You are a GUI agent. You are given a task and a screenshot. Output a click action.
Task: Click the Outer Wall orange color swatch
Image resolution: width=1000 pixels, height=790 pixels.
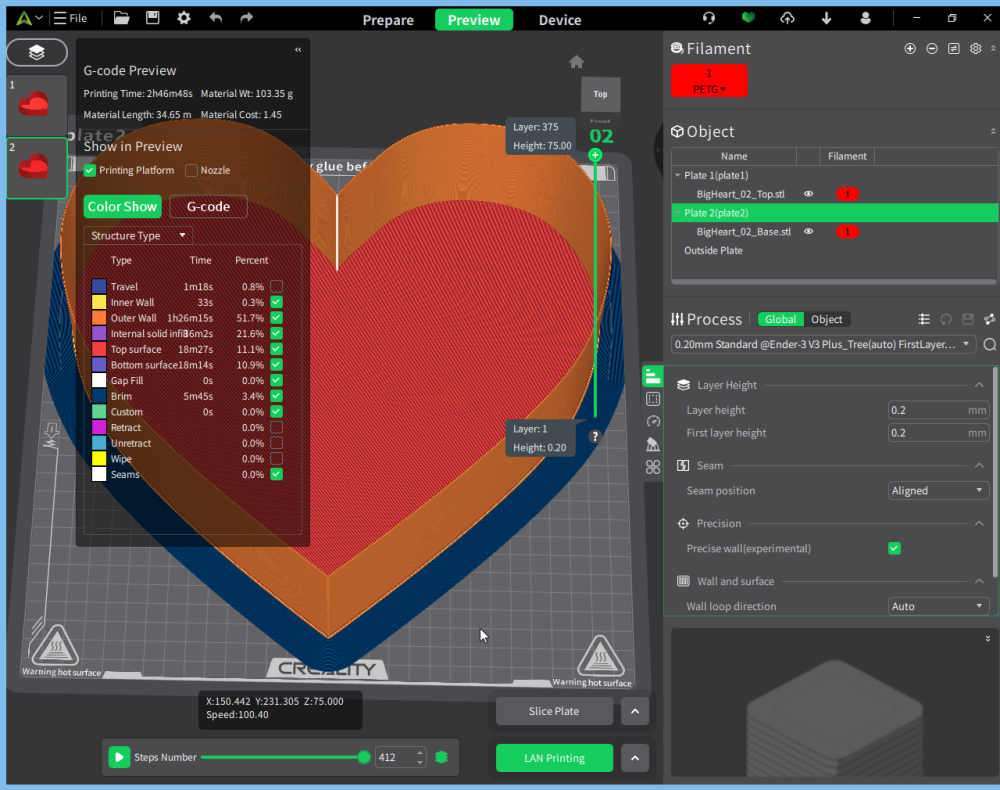(99, 318)
